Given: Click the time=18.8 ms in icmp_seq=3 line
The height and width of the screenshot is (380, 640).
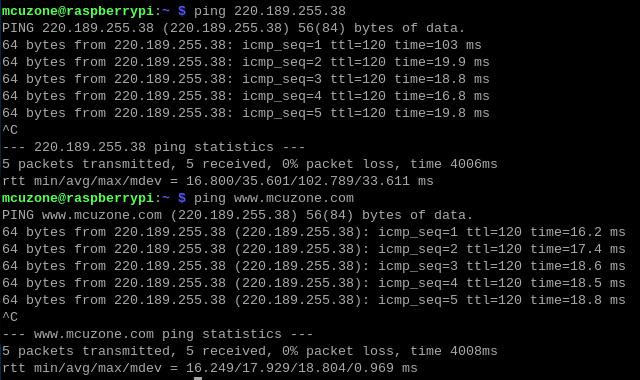Looking at the screenshot, I should (442, 79).
